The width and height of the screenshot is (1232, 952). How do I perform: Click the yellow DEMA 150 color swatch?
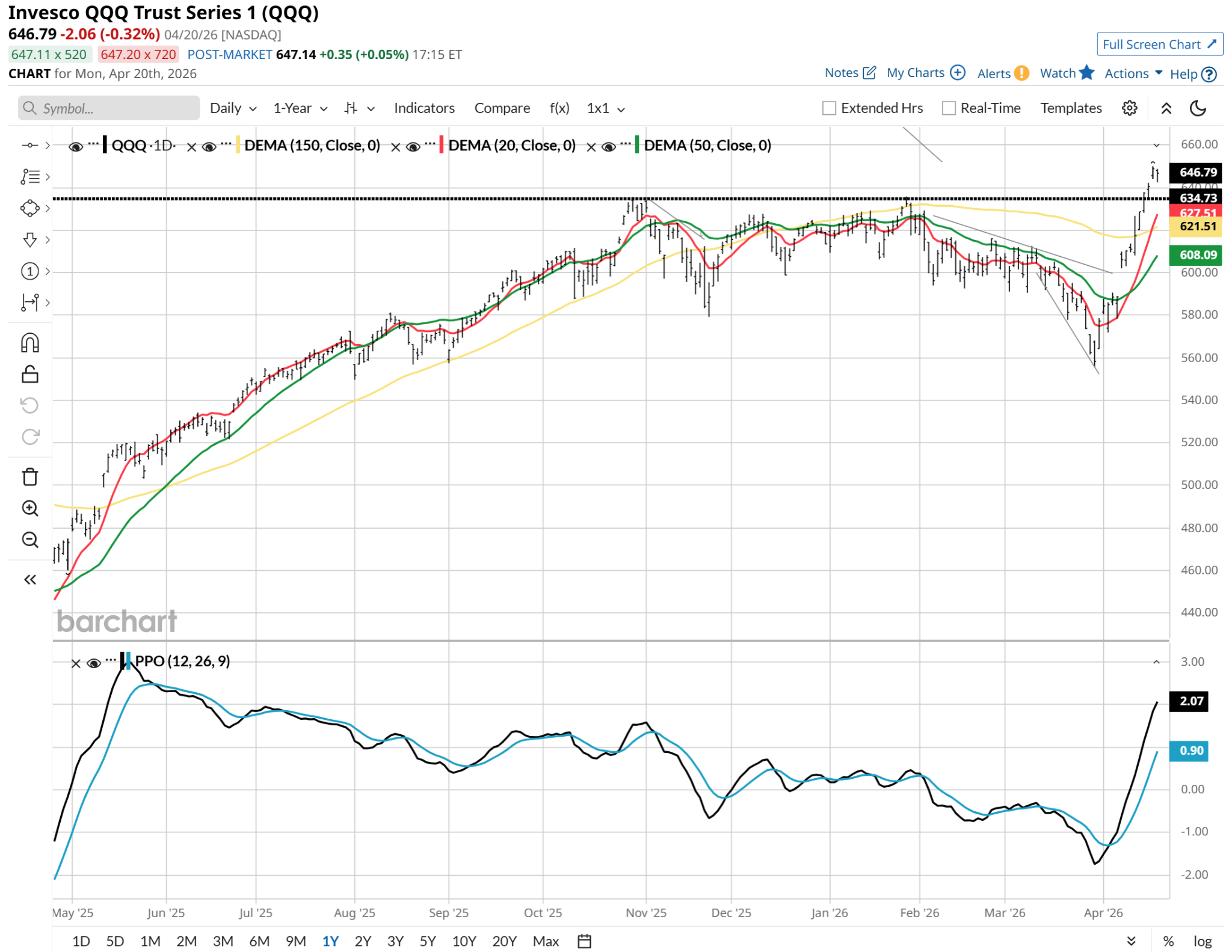point(238,146)
